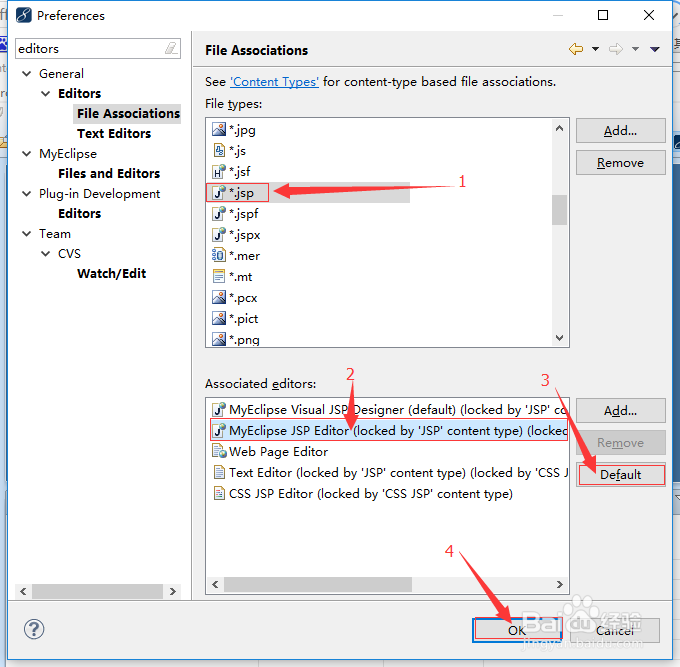Collapse the Editors node under General
This screenshot has height=667, width=680.
[46, 94]
